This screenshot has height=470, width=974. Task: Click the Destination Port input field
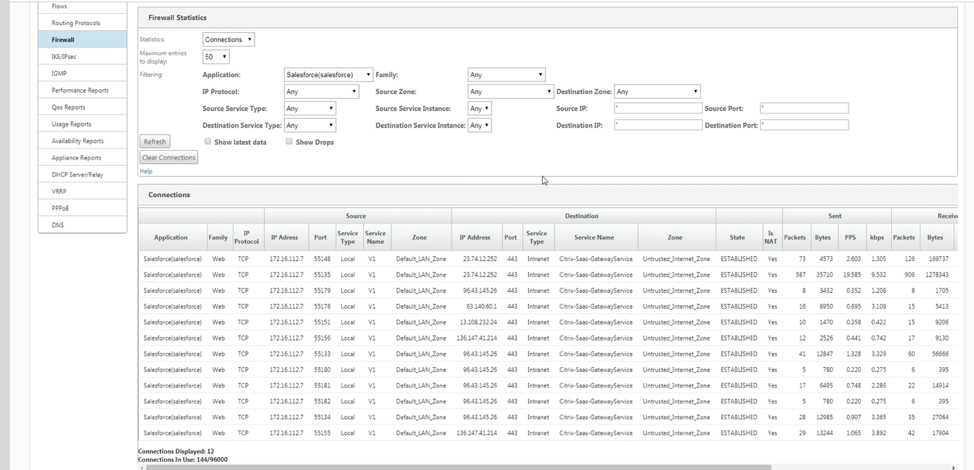(x=804, y=125)
